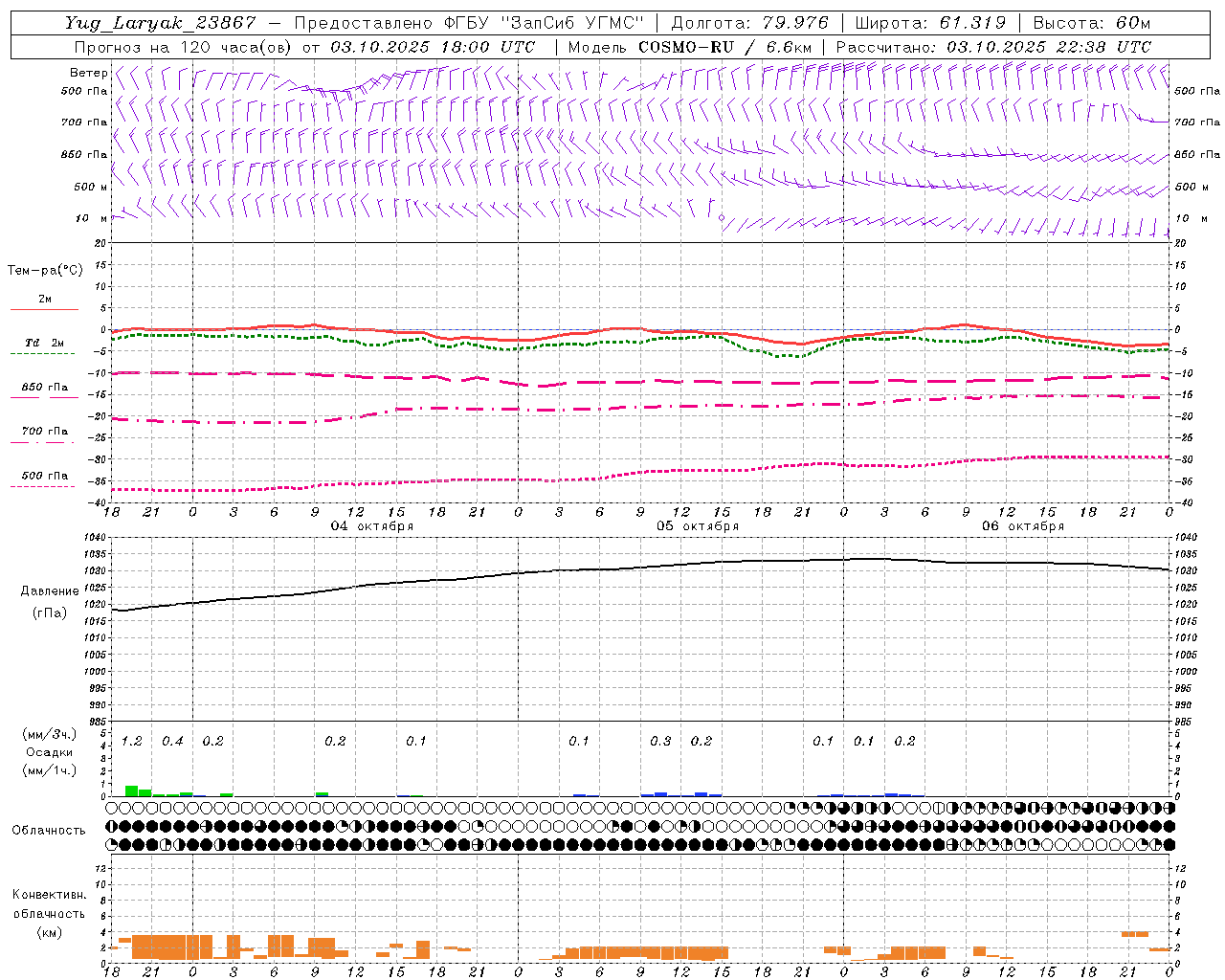Click the 10 м wind level label on the left

[x=92, y=218]
